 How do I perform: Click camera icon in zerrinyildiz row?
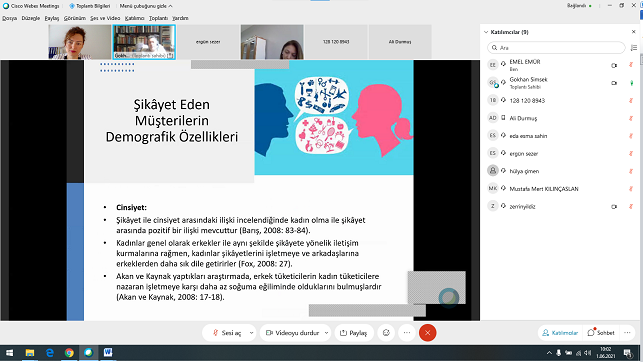[x=614, y=207]
